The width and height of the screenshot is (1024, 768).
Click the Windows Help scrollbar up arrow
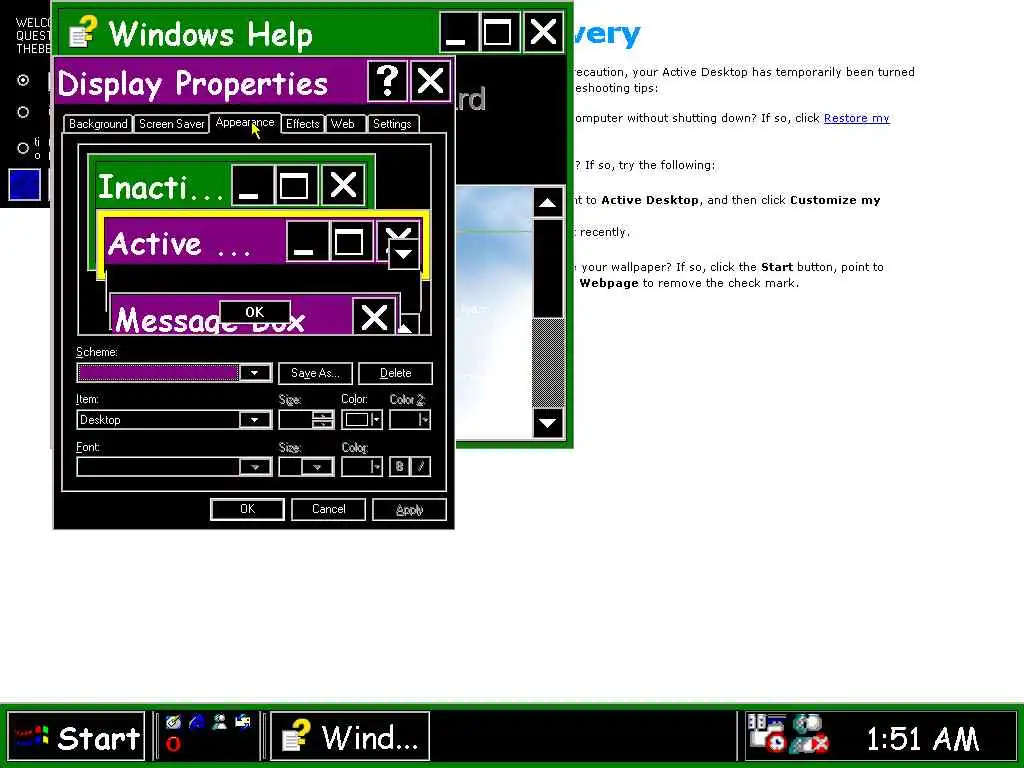coord(547,202)
